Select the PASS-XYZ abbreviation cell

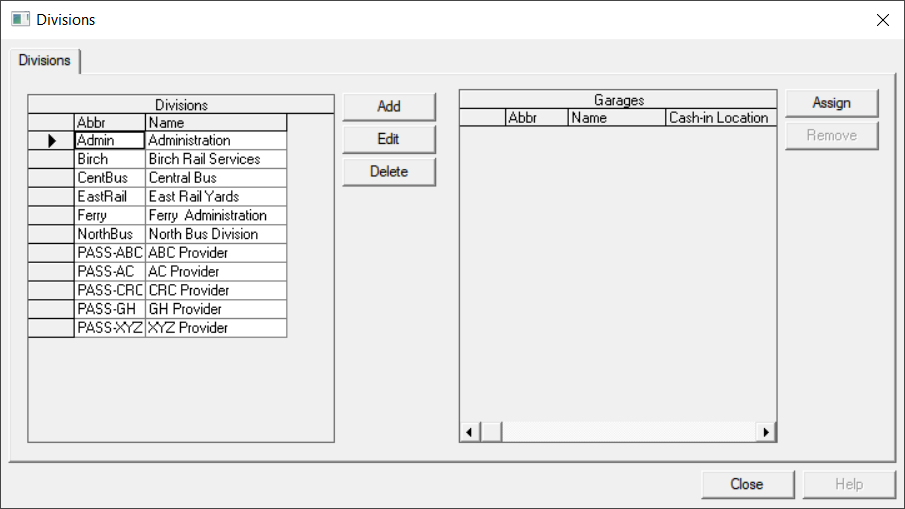110,328
